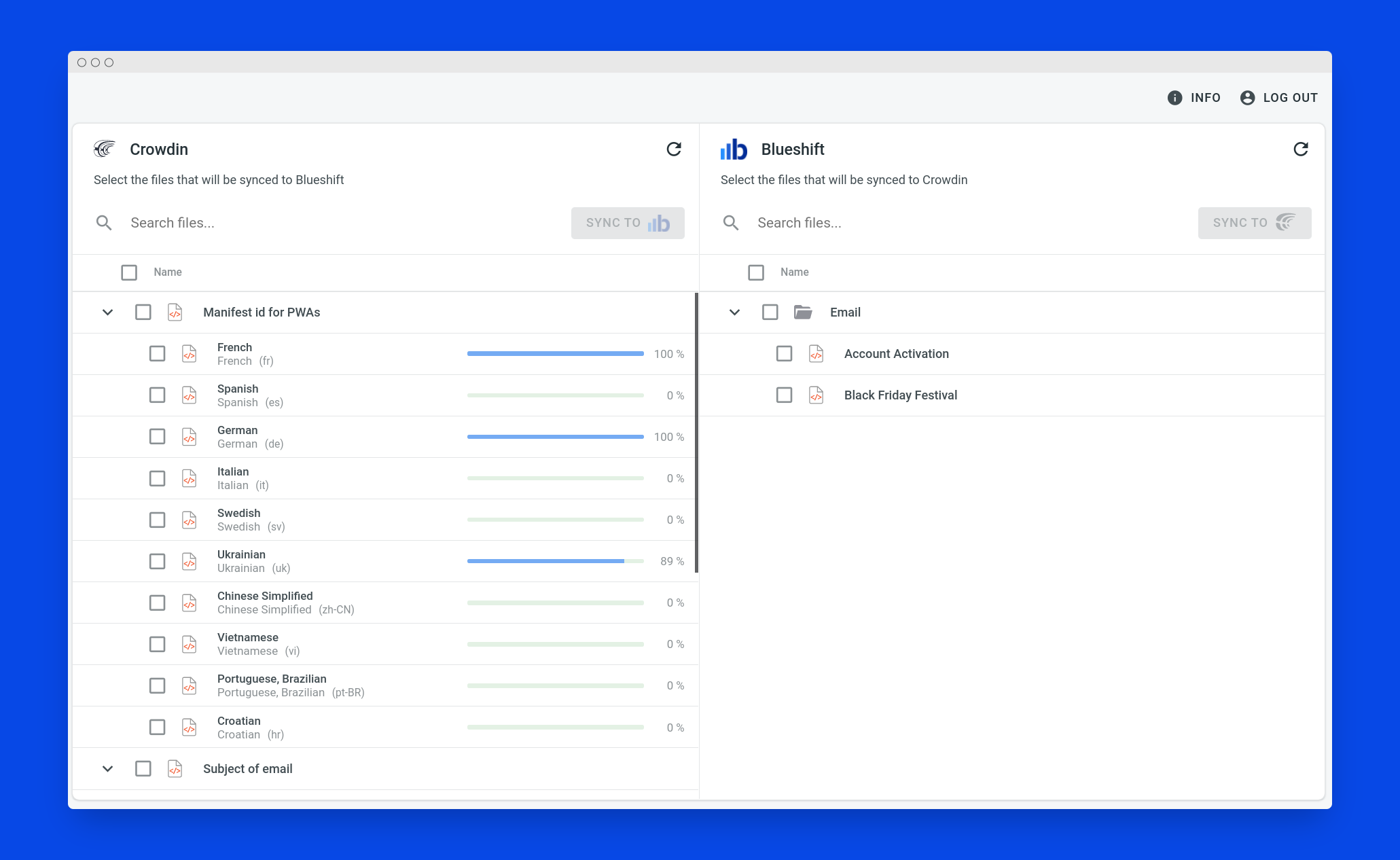Screen dimensions: 1400x860
Task: Click the Spanish row file icon
Action: click(189, 395)
